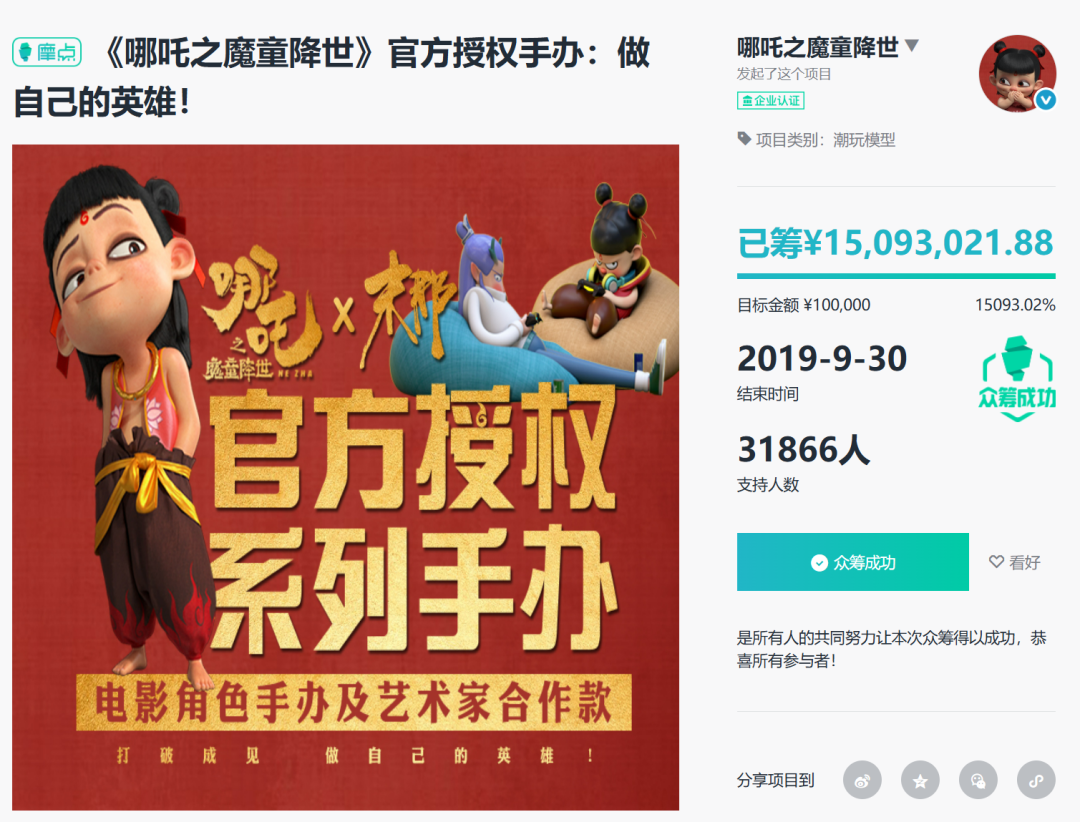This screenshot has height=822, width=1080.
Task: Click the 企业认证 certification badge
Action: pos(771,101)
